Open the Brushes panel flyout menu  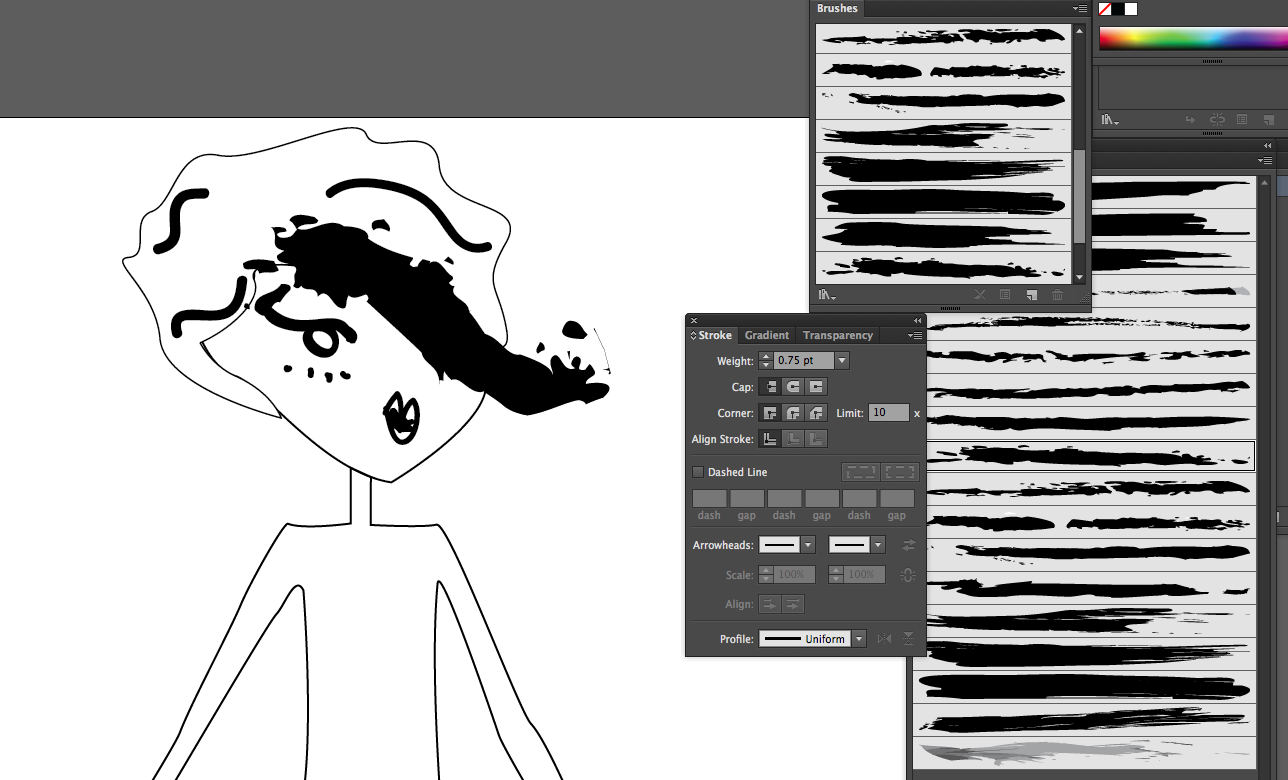click(x=1080, y=8)
